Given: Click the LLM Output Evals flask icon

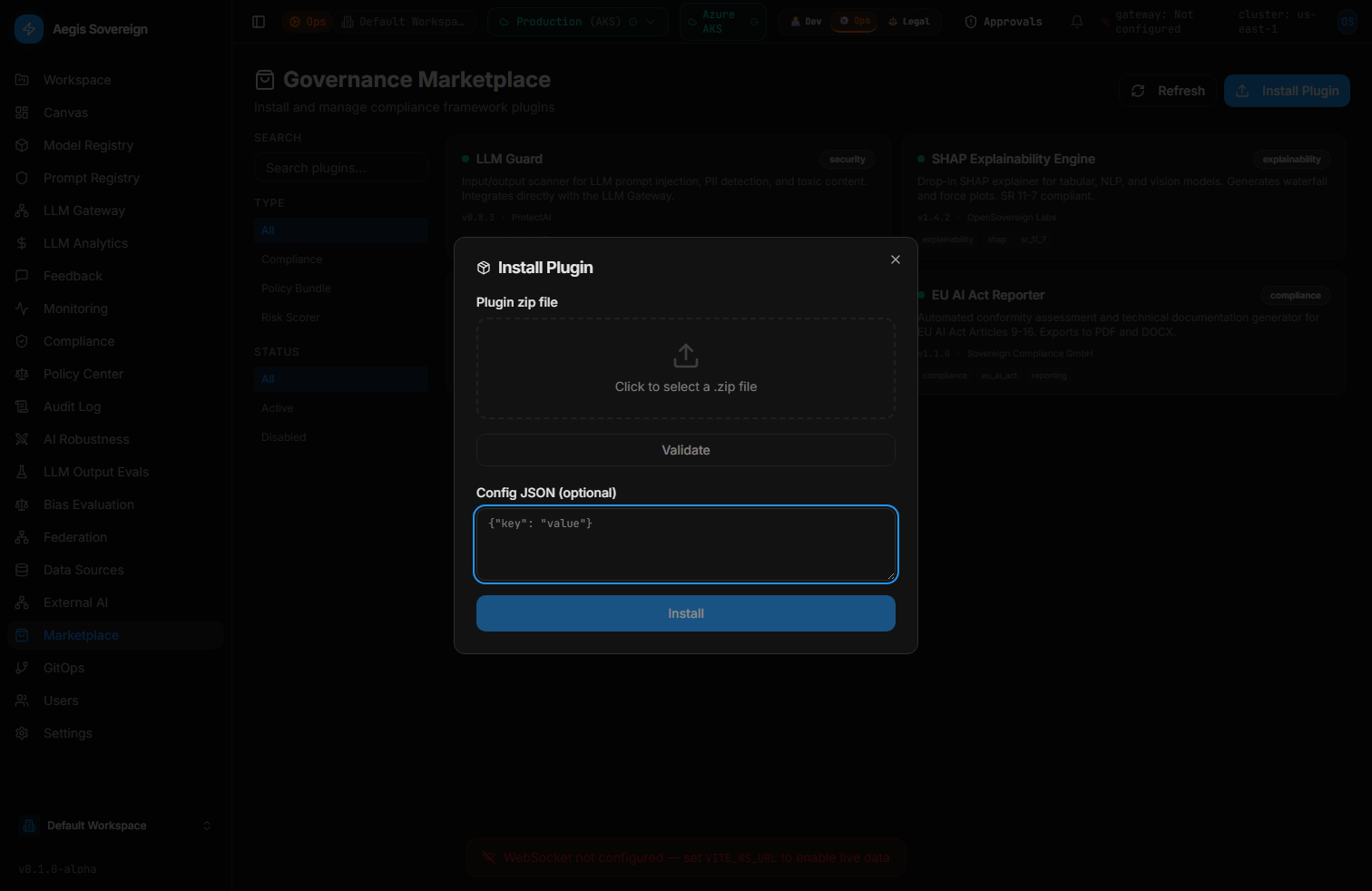Looking at the screenshot, I should 22,472.
